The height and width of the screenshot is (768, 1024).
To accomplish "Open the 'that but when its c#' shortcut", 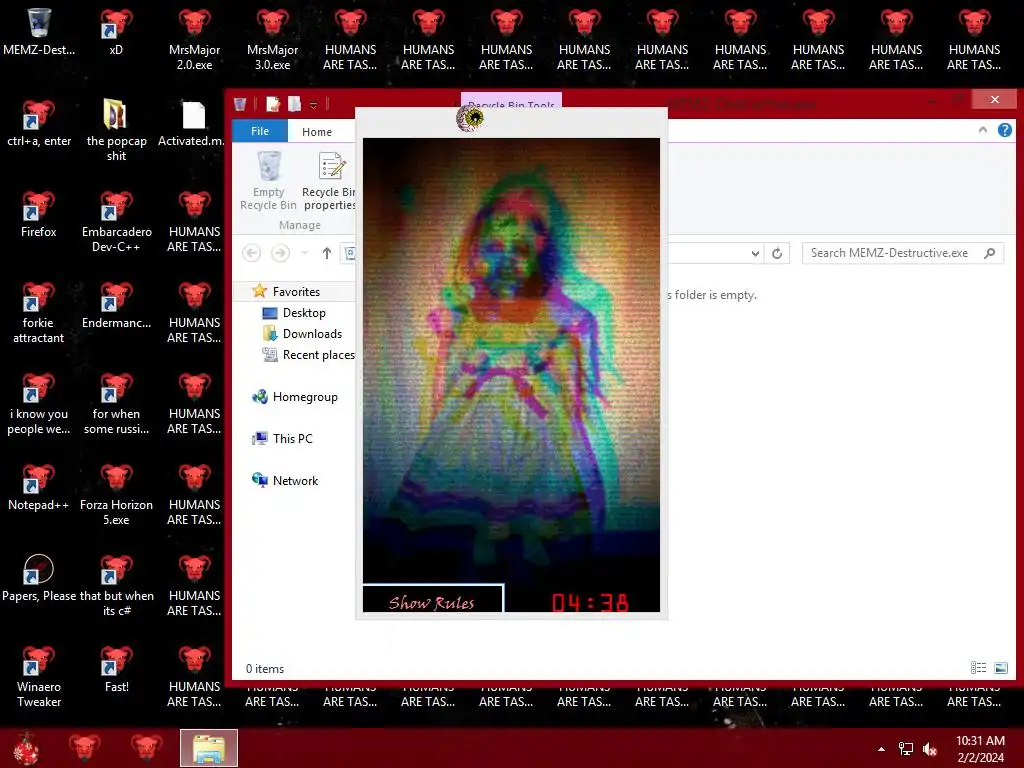I will [x=116, y=584].
